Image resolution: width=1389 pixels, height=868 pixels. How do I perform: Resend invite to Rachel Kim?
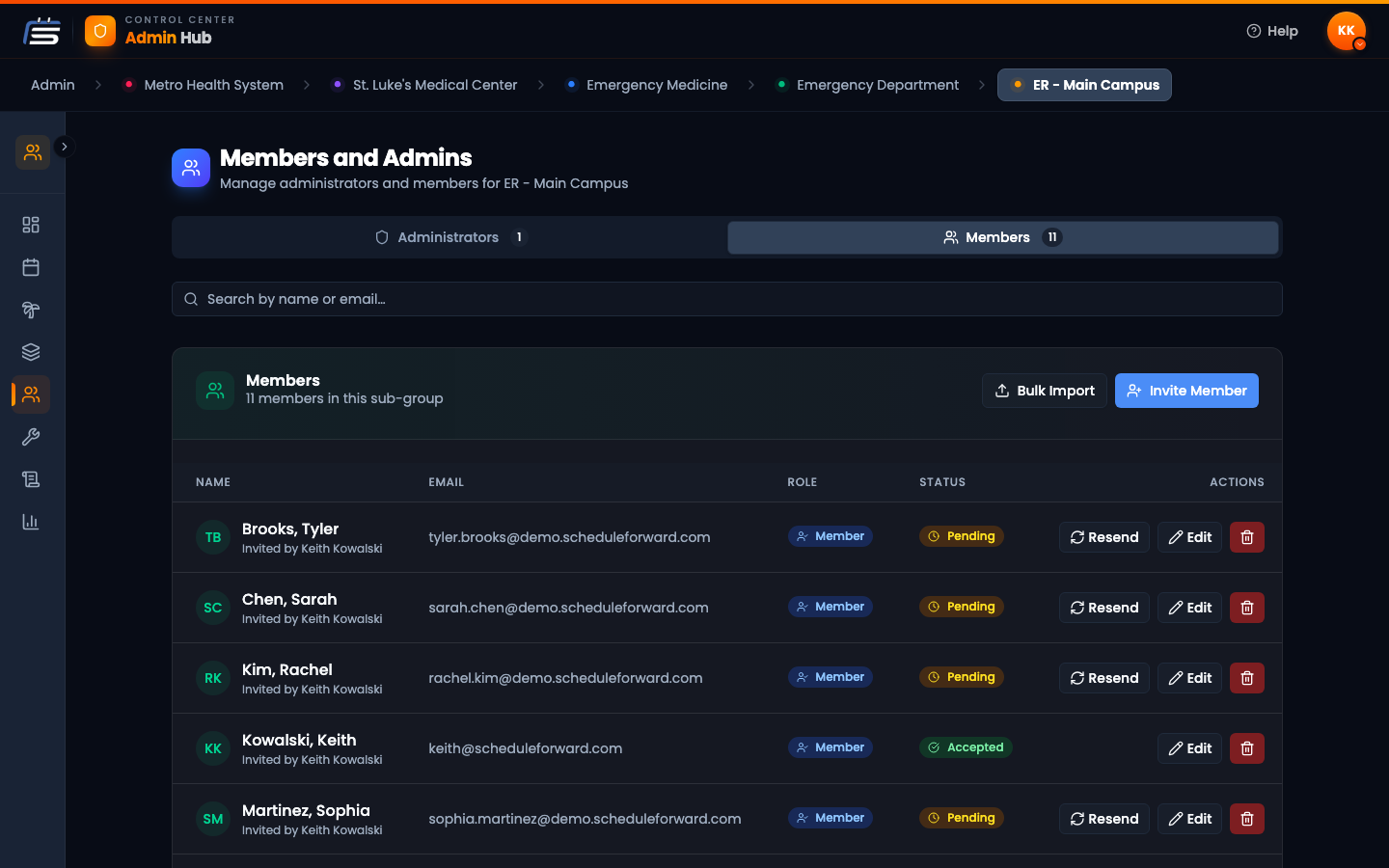1104,678
